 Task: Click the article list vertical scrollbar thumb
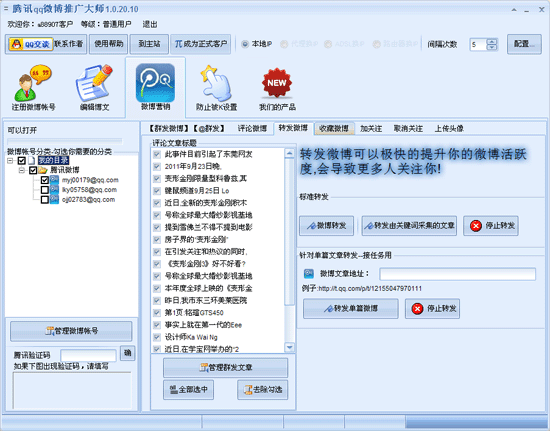click(x=289, y=231)
